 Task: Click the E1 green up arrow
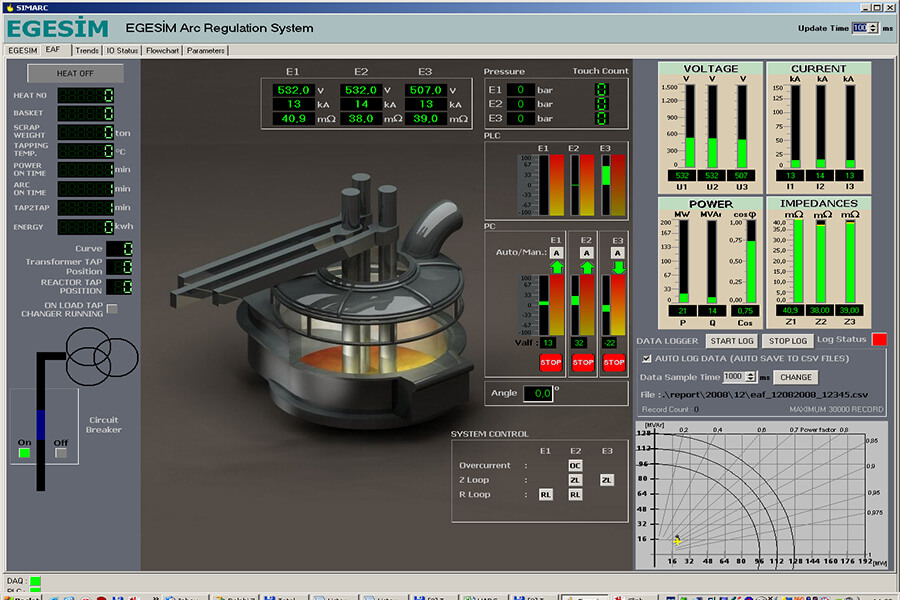point(557,267)
